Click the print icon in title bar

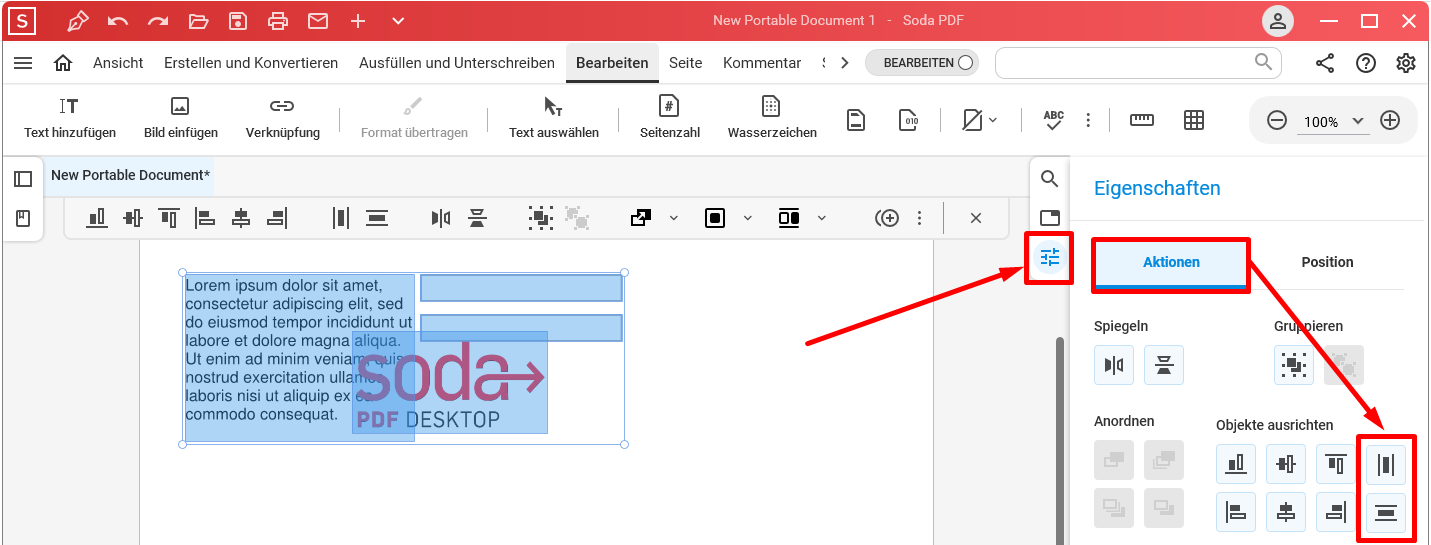tap(278, 21)
